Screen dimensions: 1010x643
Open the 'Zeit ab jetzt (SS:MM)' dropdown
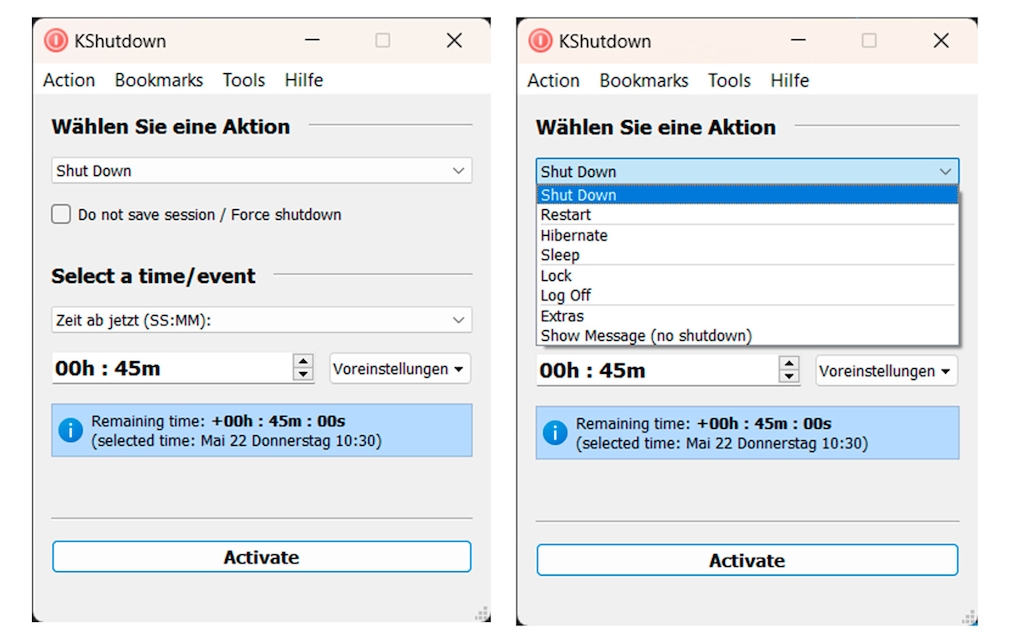pyautogui.click(x=261, y=320)
